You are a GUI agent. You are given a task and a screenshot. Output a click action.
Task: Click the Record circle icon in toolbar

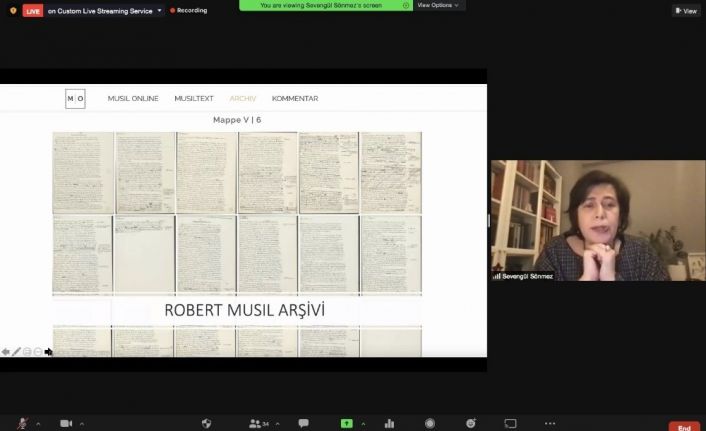pos(430,423)
